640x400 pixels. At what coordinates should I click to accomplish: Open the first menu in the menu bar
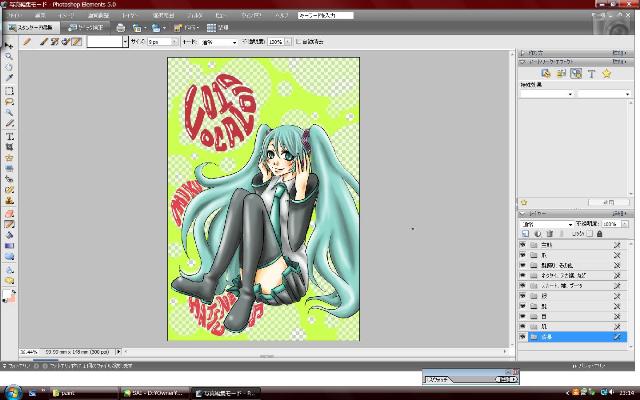[x=12, y=16]
